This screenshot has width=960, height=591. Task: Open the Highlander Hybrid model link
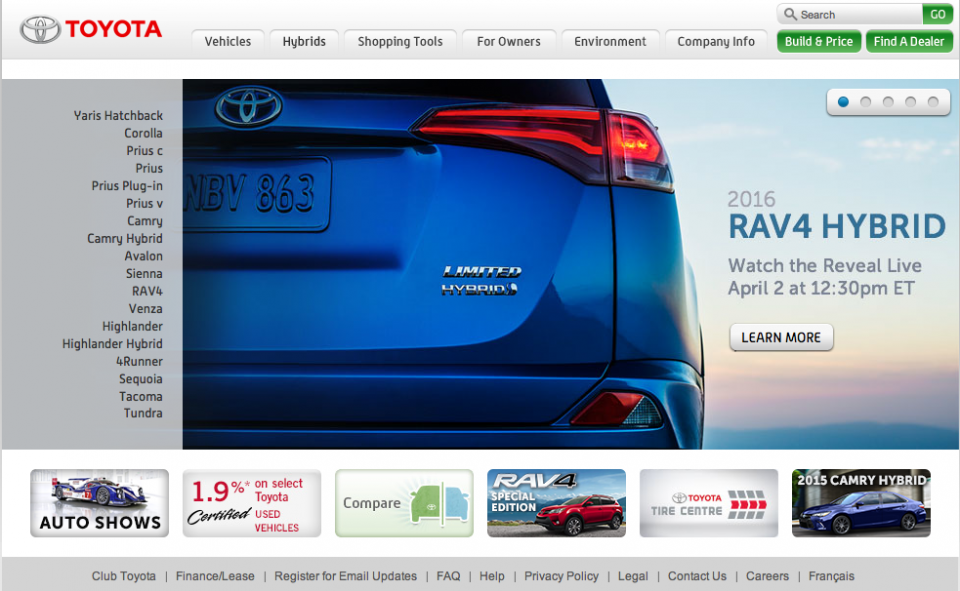click(112, 344)
